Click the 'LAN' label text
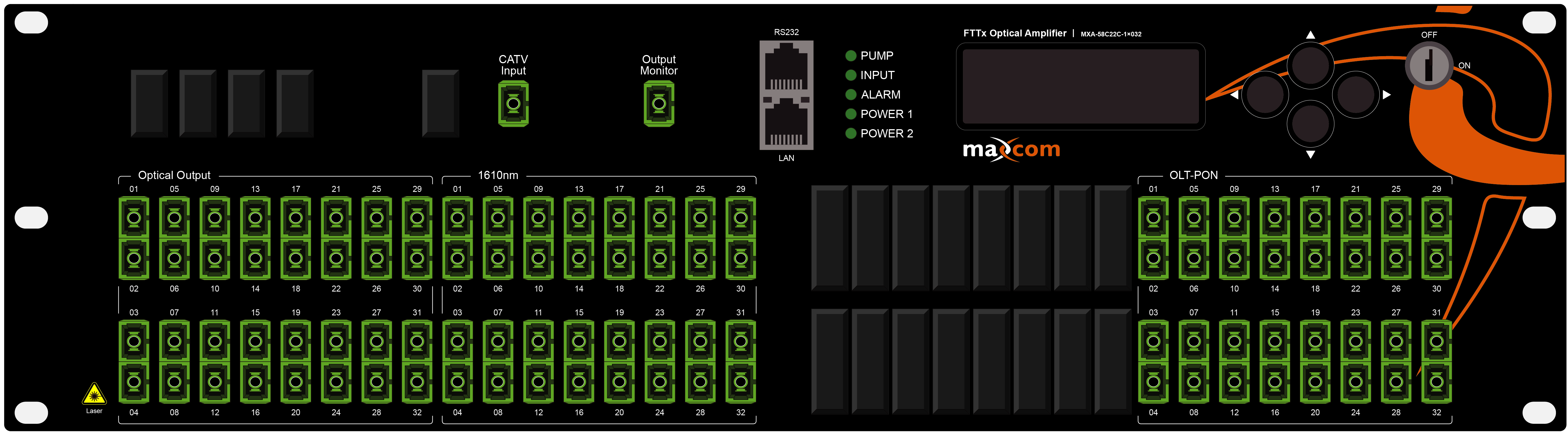Image resolution: width=1568 pixels, height=432 pixels. coord(786,158)
